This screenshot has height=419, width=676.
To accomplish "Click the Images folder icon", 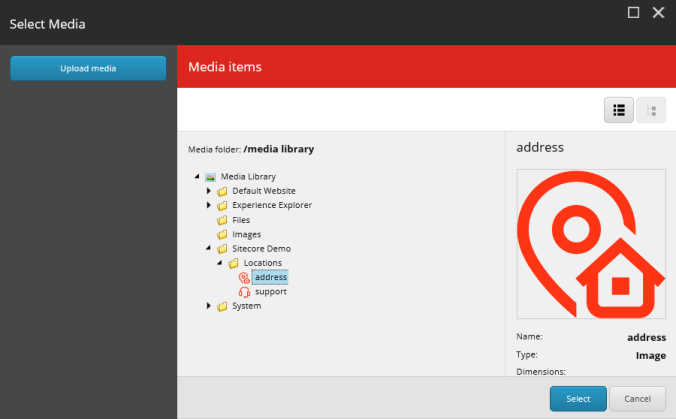I will (x=222, y=234).
